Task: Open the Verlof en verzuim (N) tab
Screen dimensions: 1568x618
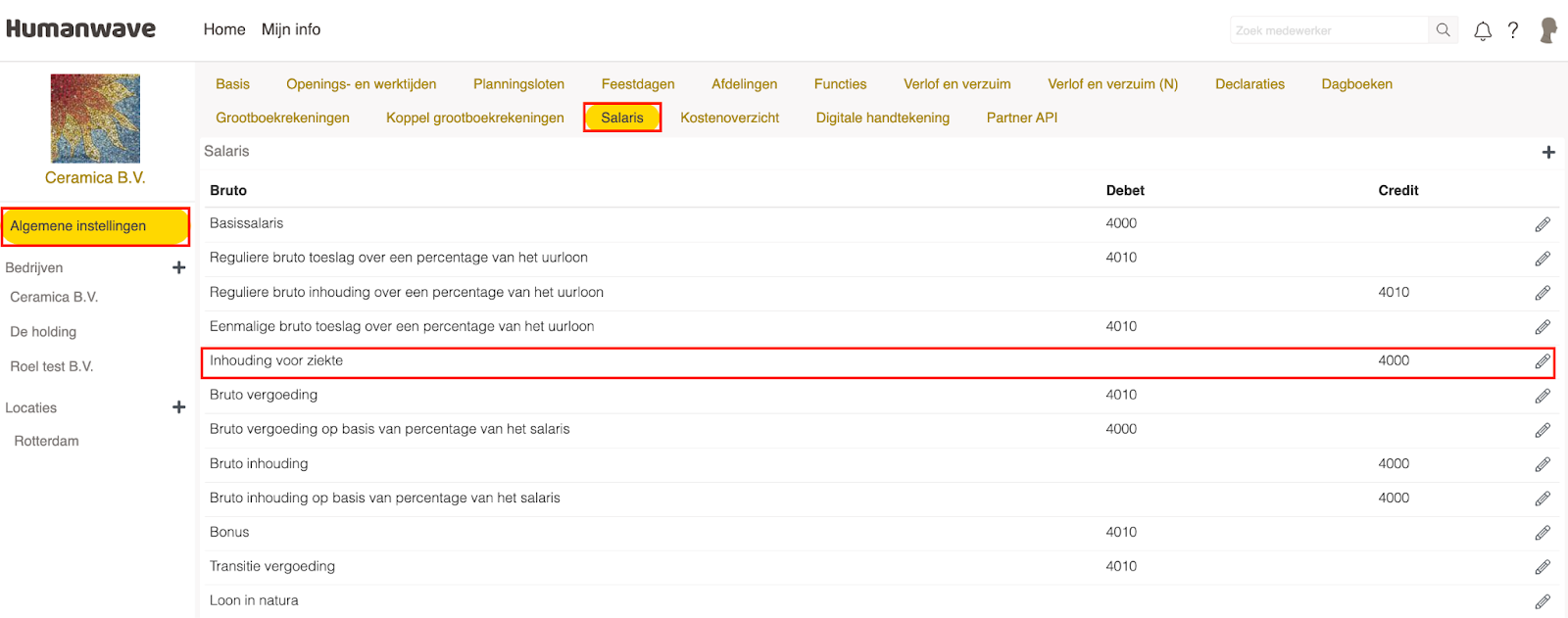Action: (1113, 84)
